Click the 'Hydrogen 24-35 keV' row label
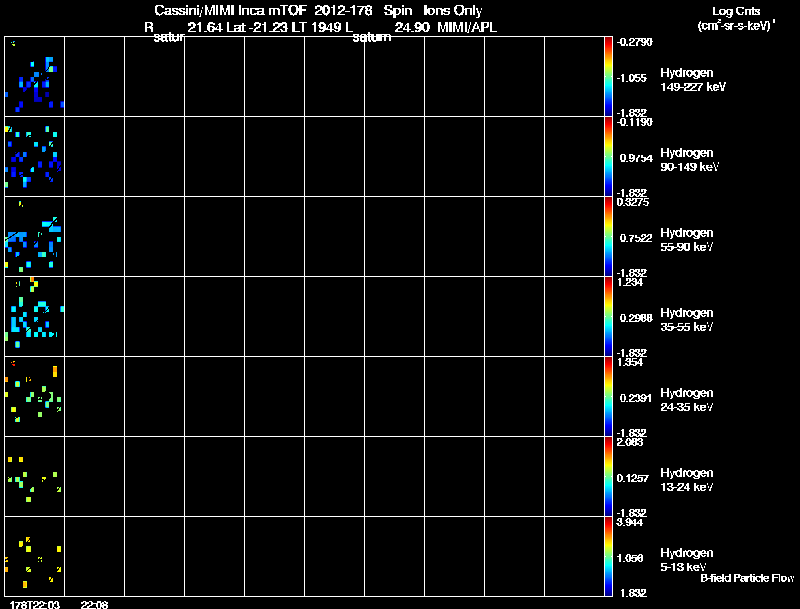The image size is (800, 609). click(x=687, y=400)
